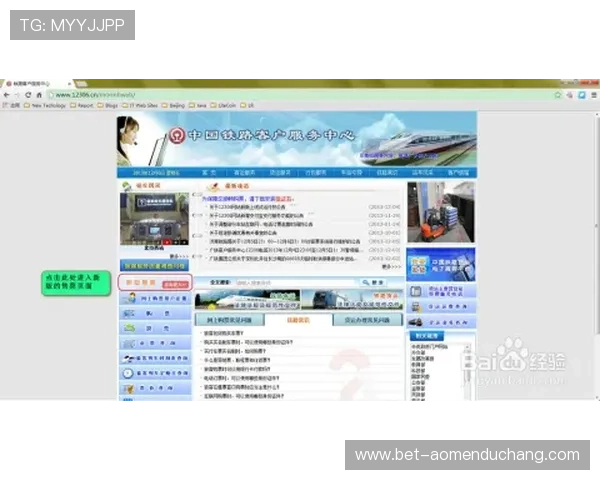
Task: Click the blue banner below the video
Action: click(x=154, y=265)
